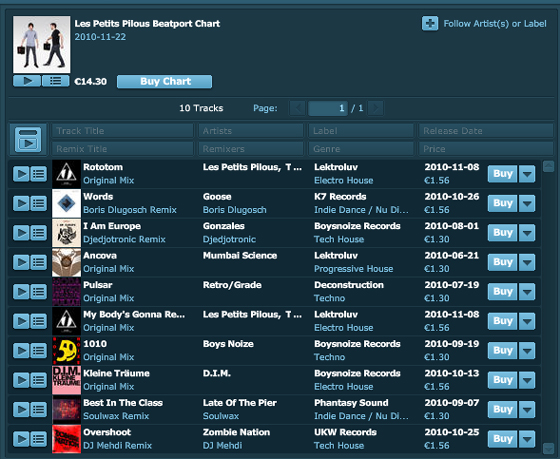
Task: Sort by Remixers column header
Action: pos(251,149)
